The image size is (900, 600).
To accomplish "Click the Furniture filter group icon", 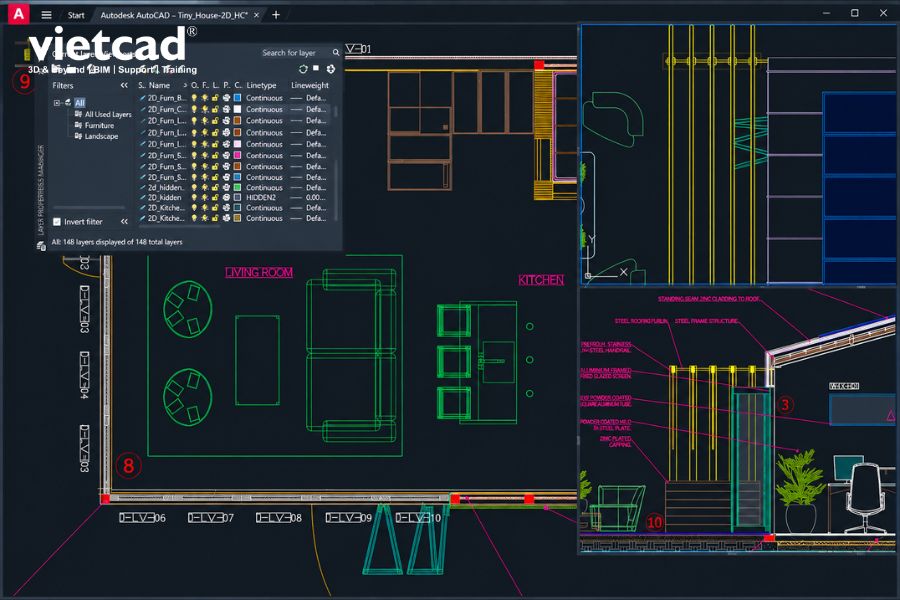I will [x=78, y=125].
